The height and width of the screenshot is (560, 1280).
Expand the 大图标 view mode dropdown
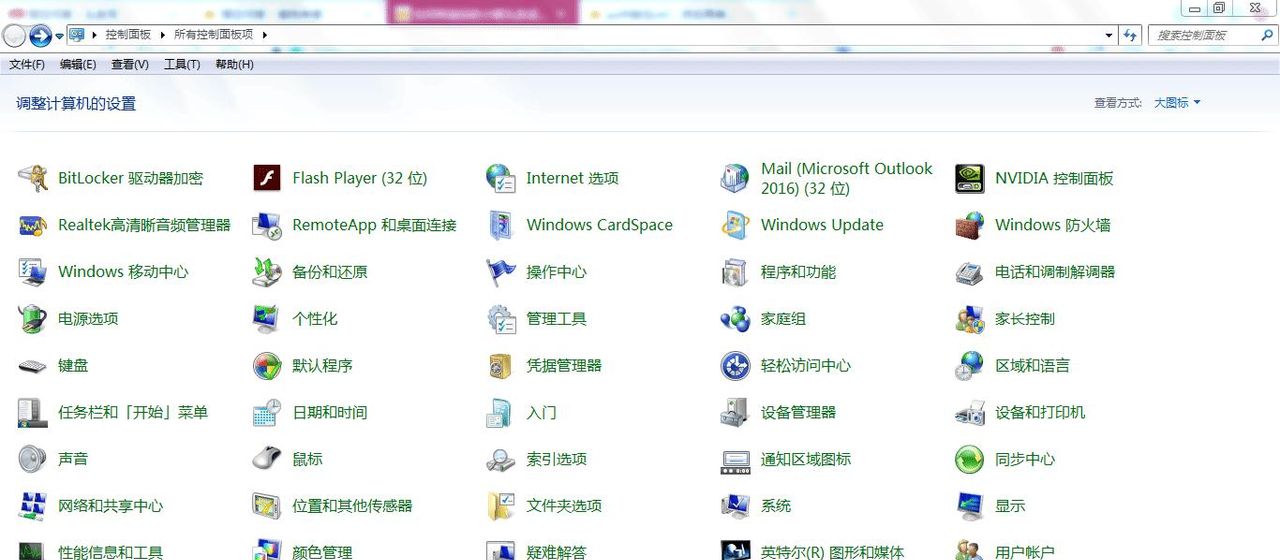point(1177,102)
